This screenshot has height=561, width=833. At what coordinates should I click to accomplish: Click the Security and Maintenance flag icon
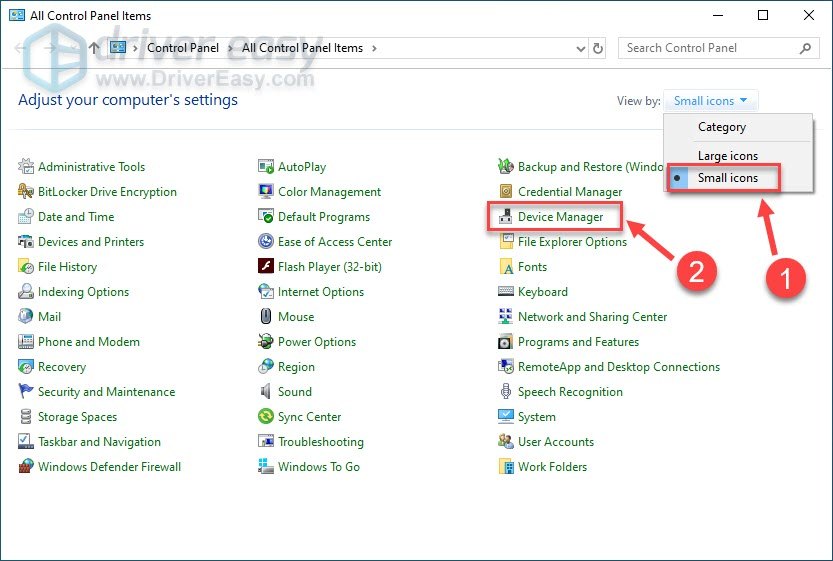(26, 391)
